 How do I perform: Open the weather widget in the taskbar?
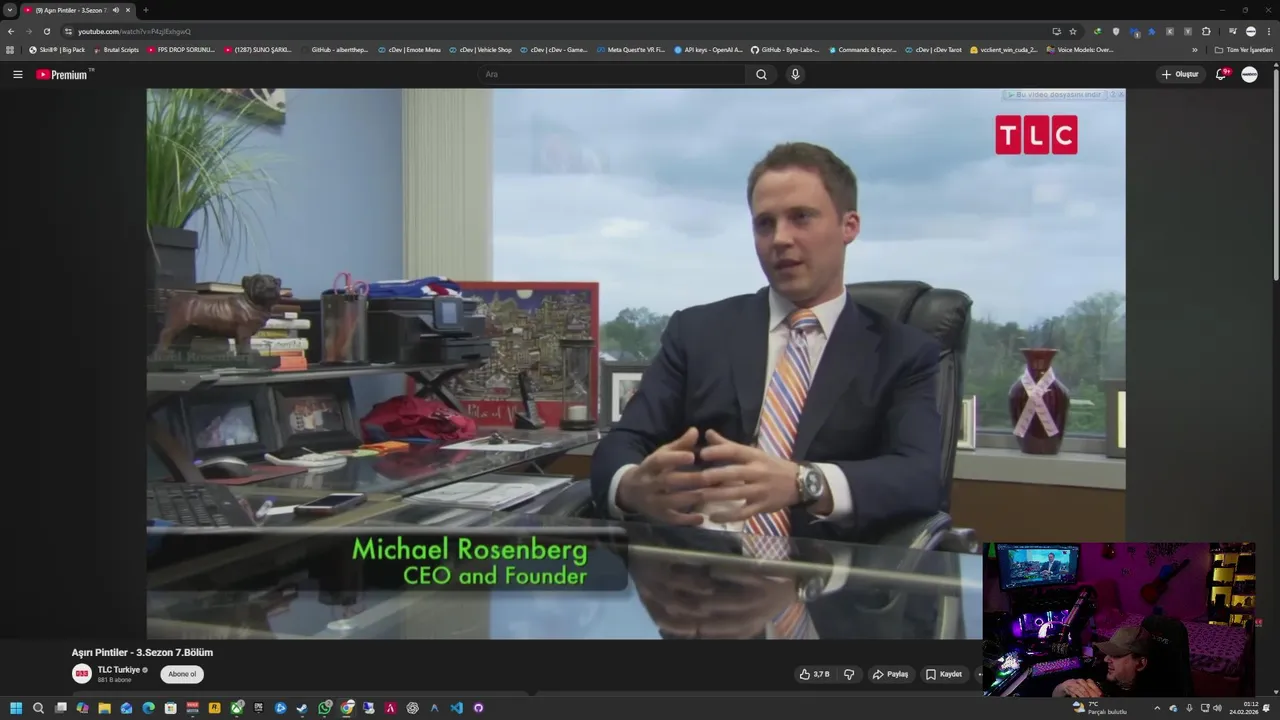1100,708
